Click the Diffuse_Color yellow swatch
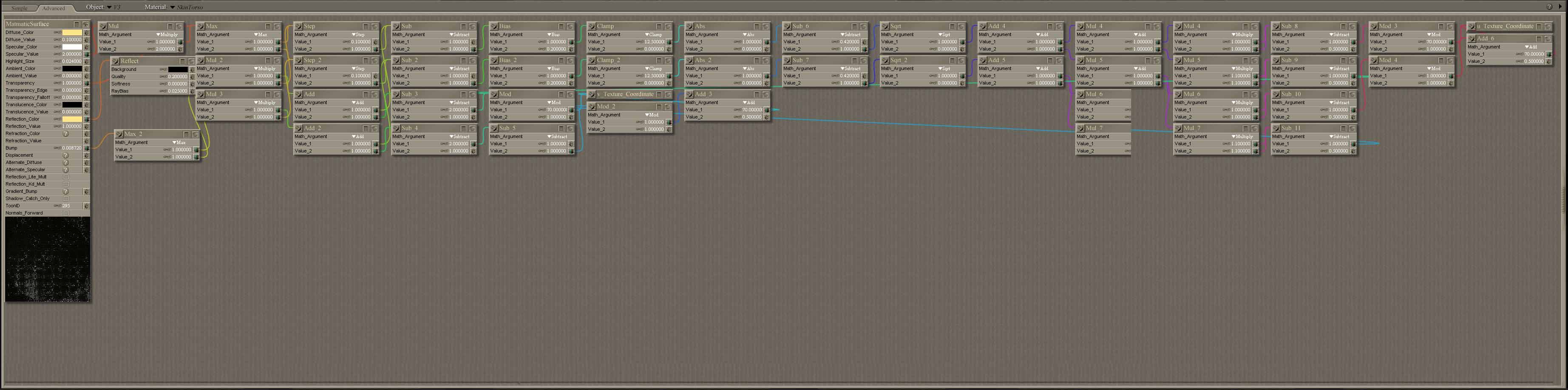The width and height of the screenshot is (1568, 390). [x=72, y=32]
